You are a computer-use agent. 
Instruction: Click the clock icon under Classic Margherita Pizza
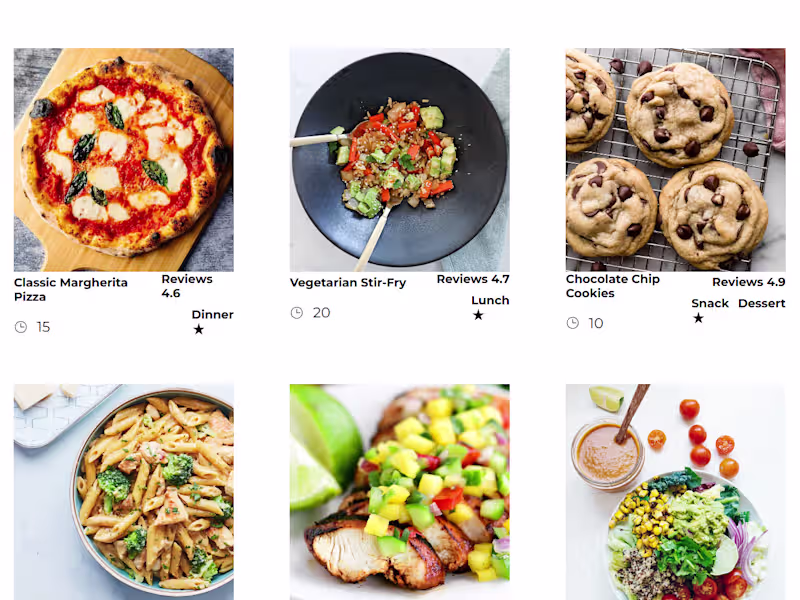21,327
